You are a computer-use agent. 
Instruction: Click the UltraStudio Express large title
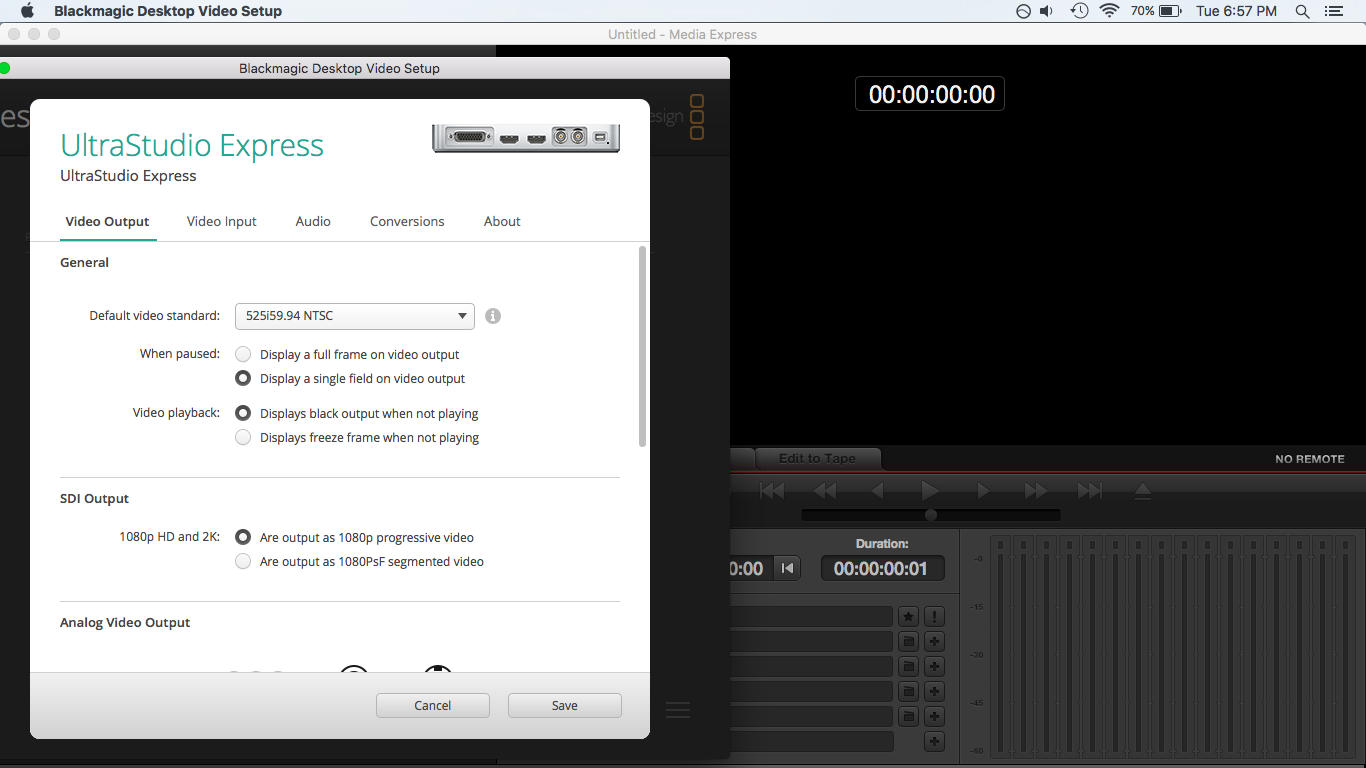(192, 145)
